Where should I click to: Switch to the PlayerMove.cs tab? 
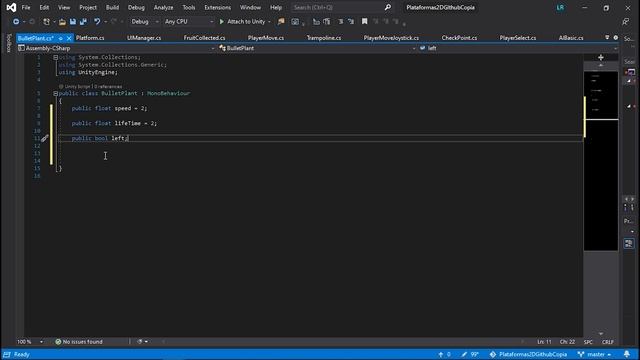(266, 38)
